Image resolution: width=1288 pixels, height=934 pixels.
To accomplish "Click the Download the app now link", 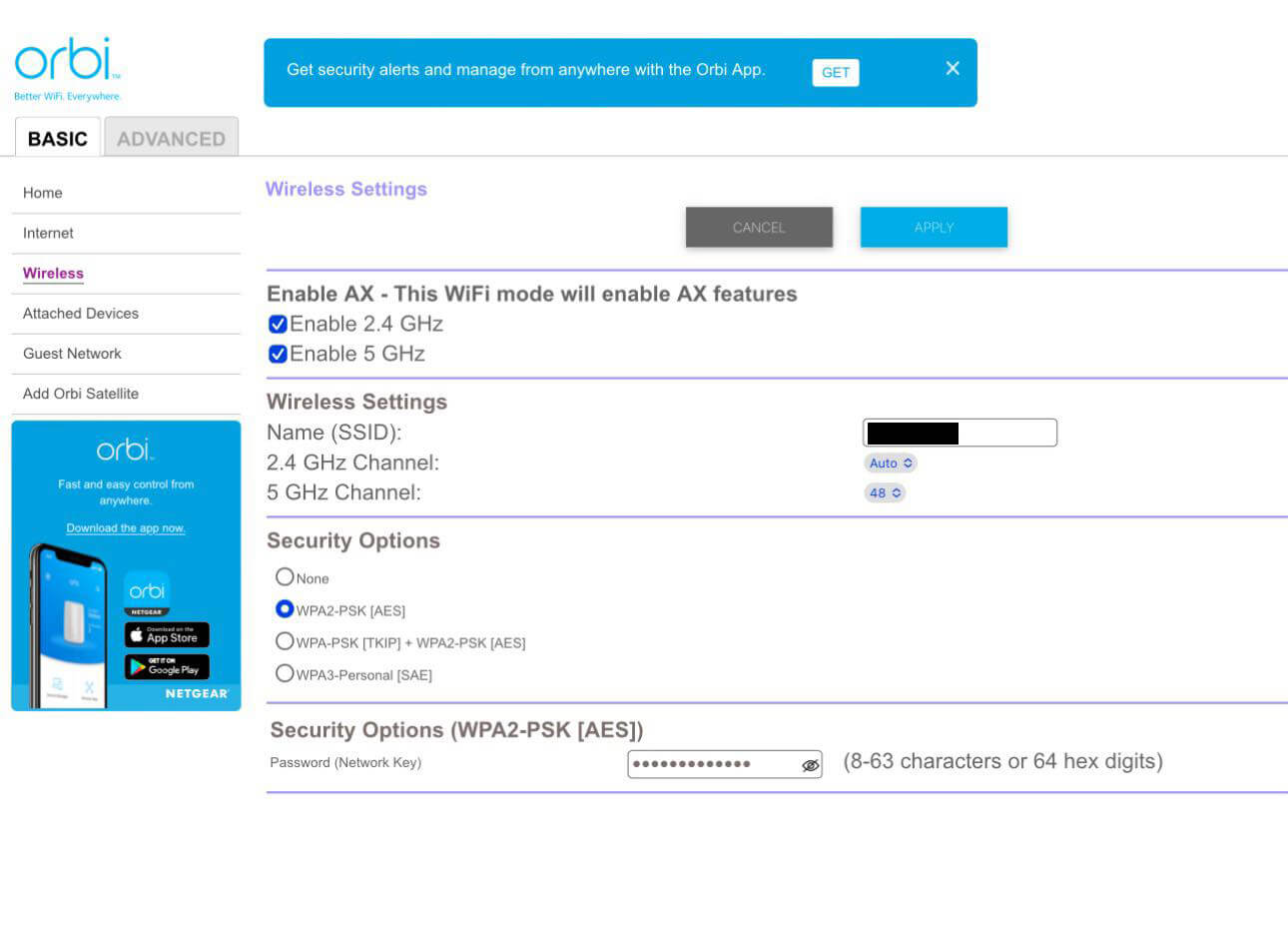I will click(x=126, y=528).
